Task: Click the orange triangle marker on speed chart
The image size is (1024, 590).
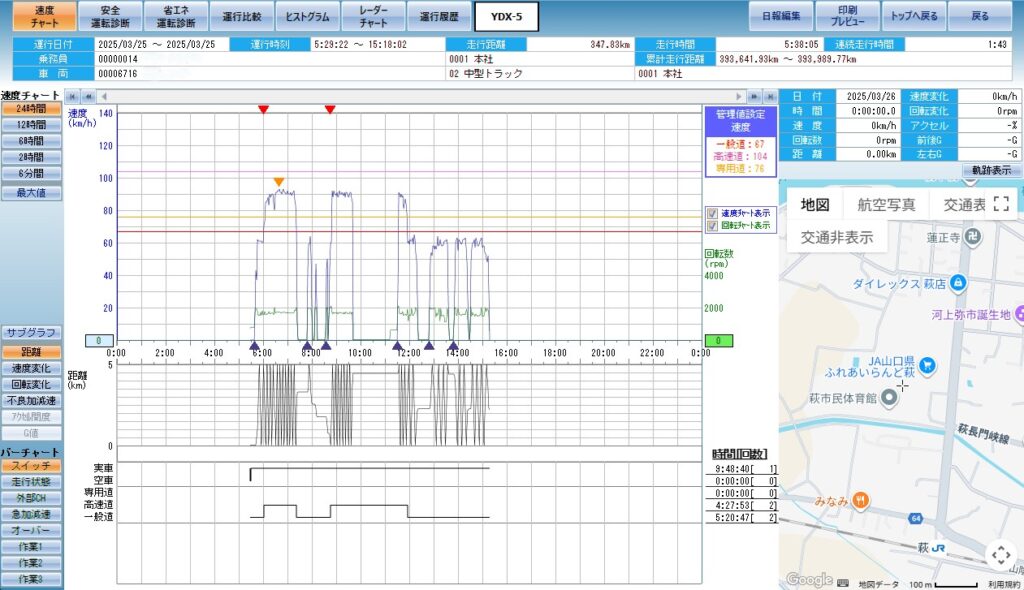Action: (279, 182)
